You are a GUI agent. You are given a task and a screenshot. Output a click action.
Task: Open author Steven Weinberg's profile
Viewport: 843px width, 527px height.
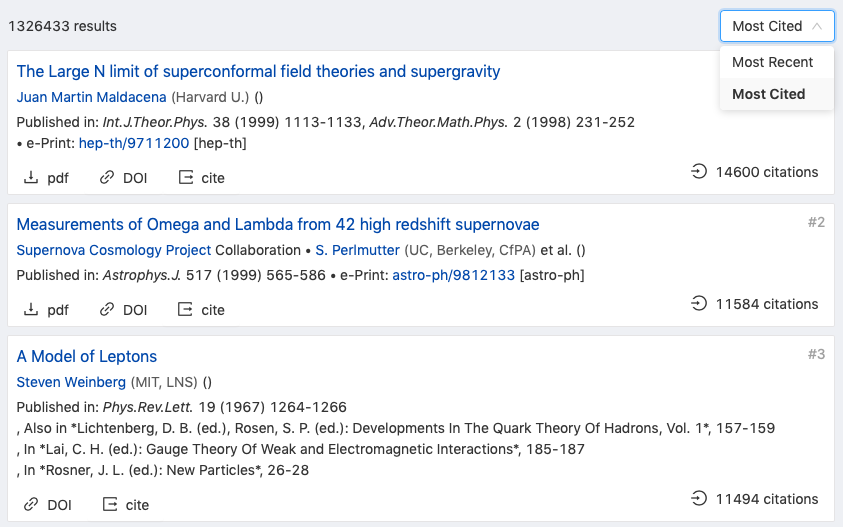pos(71,382)
